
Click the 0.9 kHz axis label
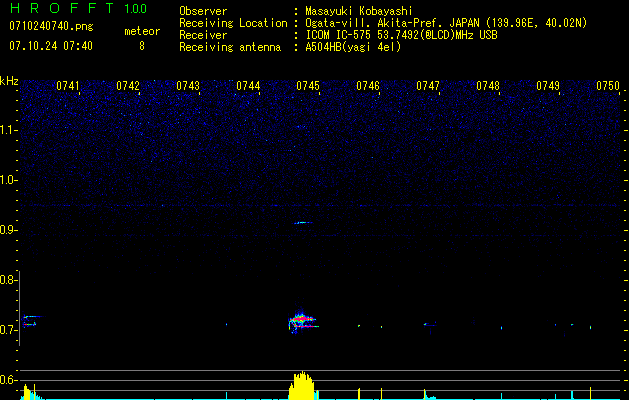[8, 230]
